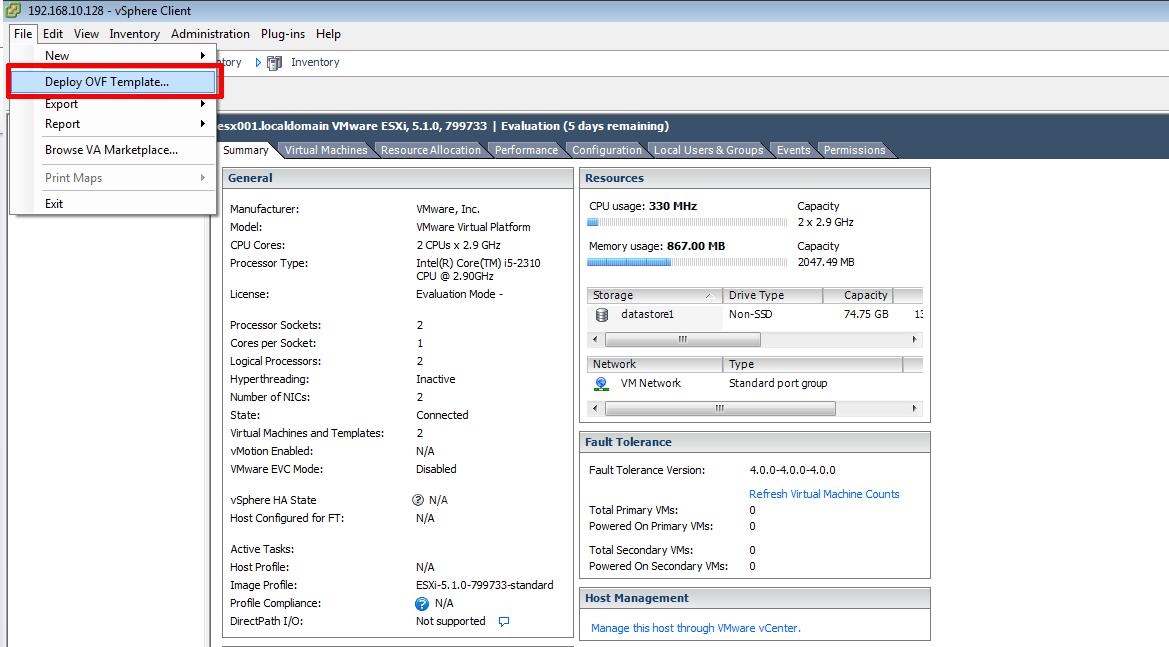The height and width of the screenshot is (647, 1169).
Task: Sort by the Type column header in Network table
Action: 813,364
